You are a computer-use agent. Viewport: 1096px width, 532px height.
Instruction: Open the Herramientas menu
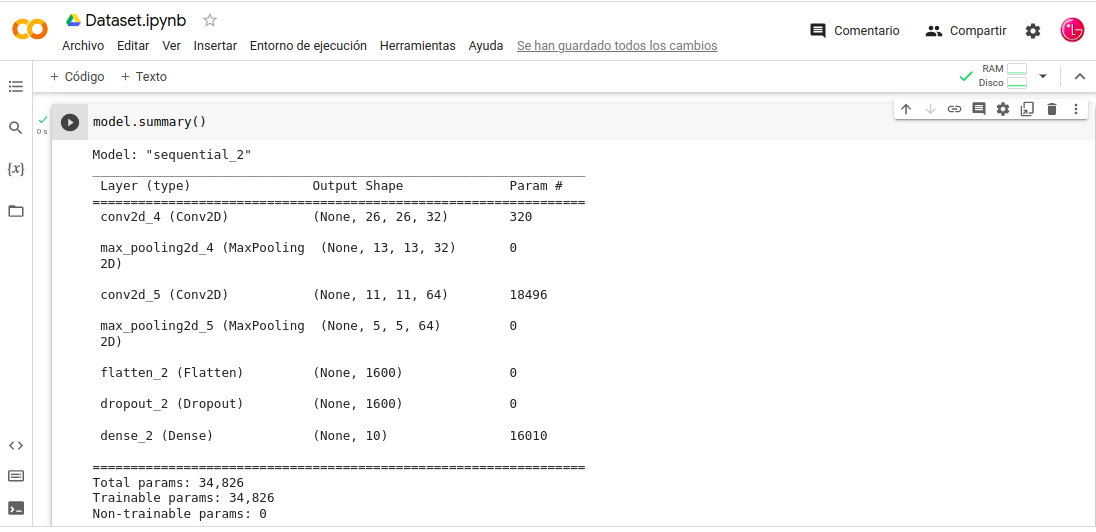point(417,46)
